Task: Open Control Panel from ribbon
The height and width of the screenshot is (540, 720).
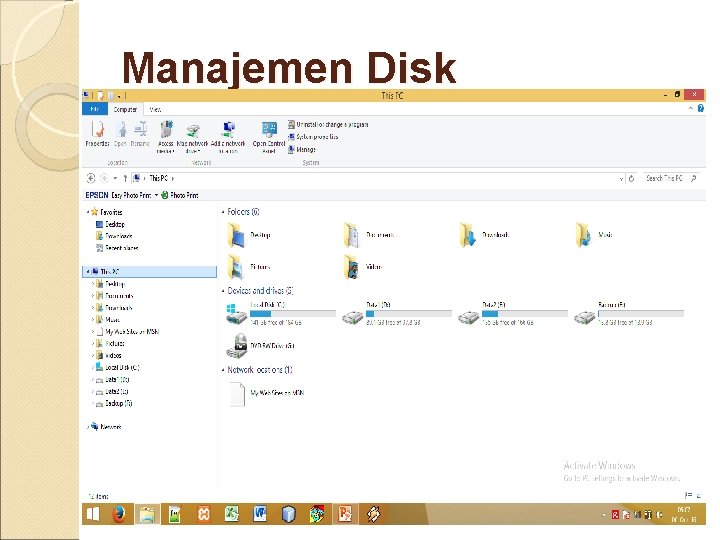Action: [x=269, y=137]
